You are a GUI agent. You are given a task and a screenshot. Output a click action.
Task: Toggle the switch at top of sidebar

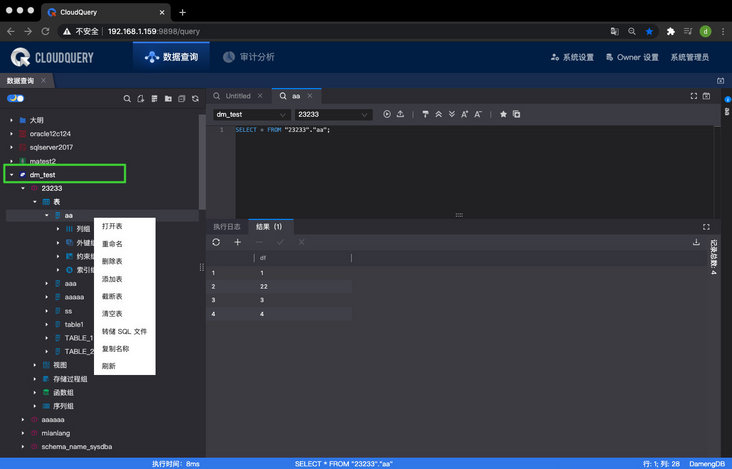(x=15, y=99)
